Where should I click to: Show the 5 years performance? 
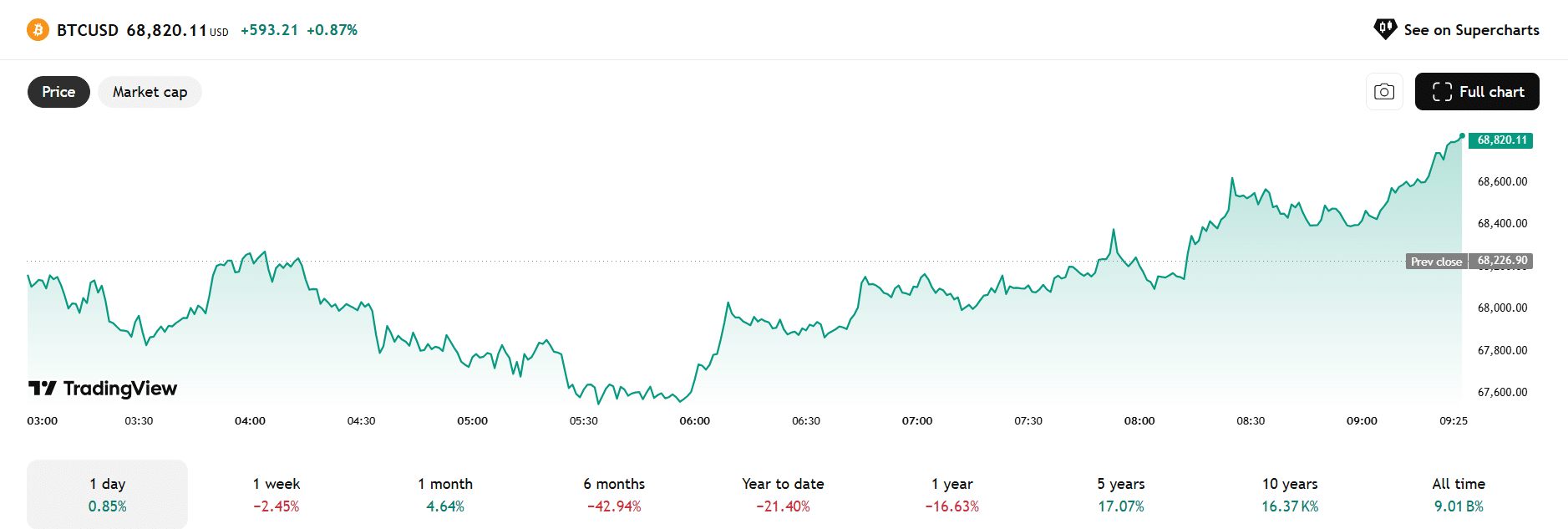point(1121,494)
